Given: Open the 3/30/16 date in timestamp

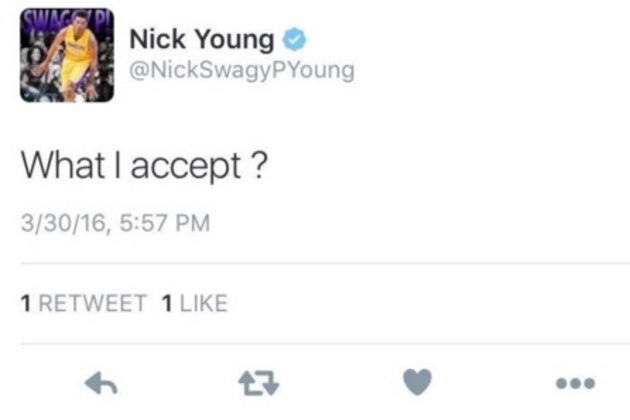Looking at the screenshot, I should click(64, 223).
